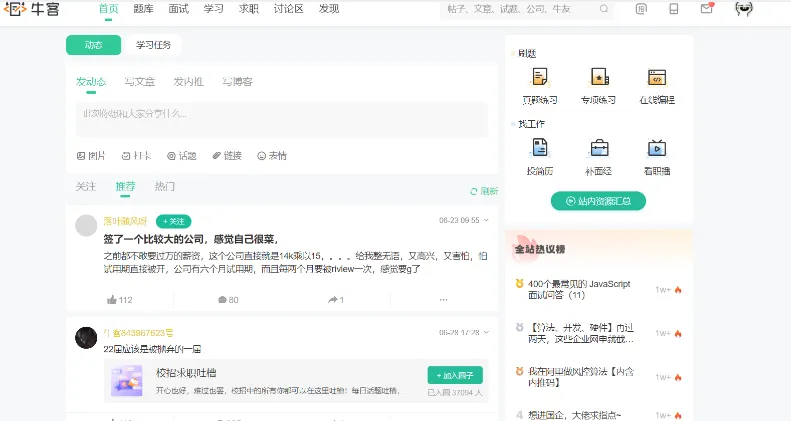Image resolution: width=791 pixels, height=421 pixels.
Task: Click the text 22届应该是被抛弃的一届
Action: (x=152, y=349)
